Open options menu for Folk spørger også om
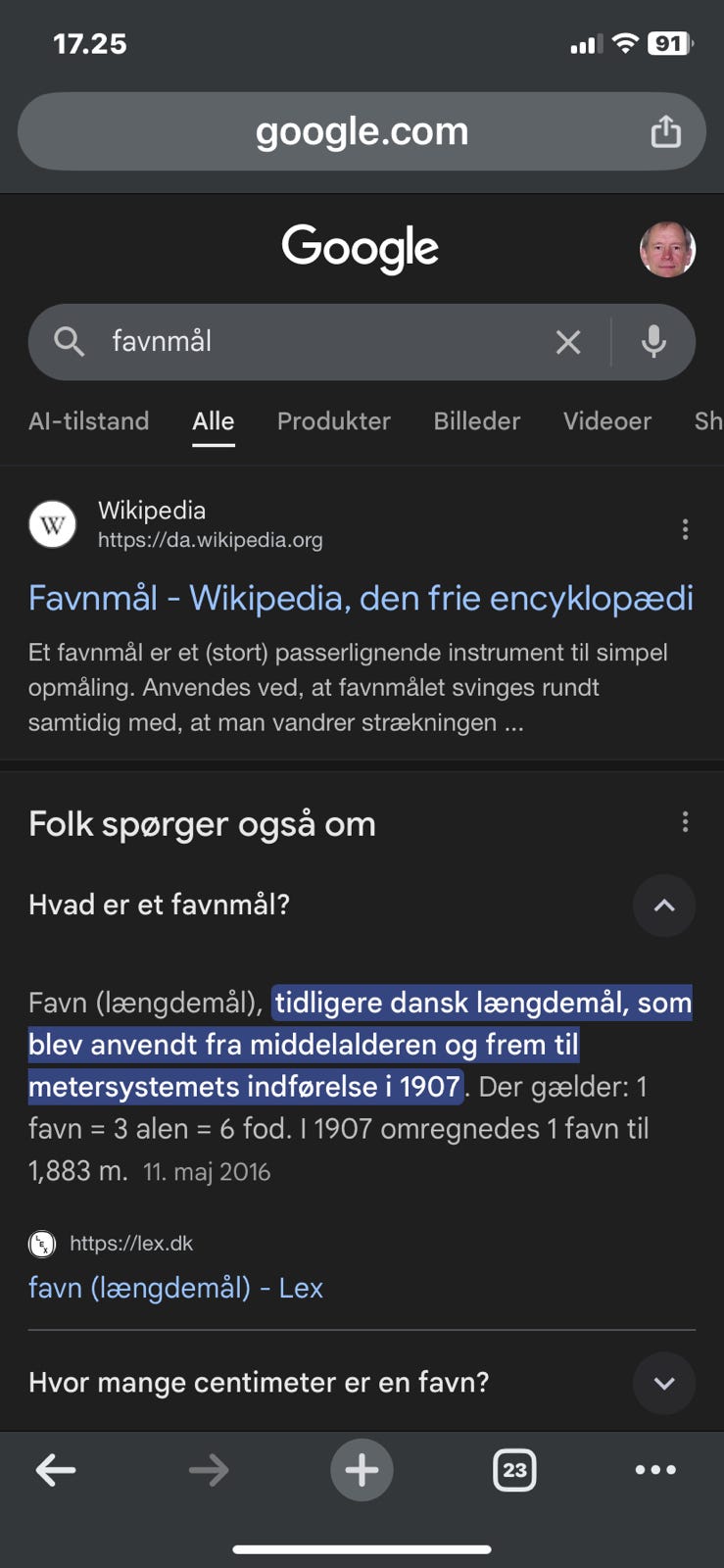The height and width of the screenshot is (1568, 724). 685,822
